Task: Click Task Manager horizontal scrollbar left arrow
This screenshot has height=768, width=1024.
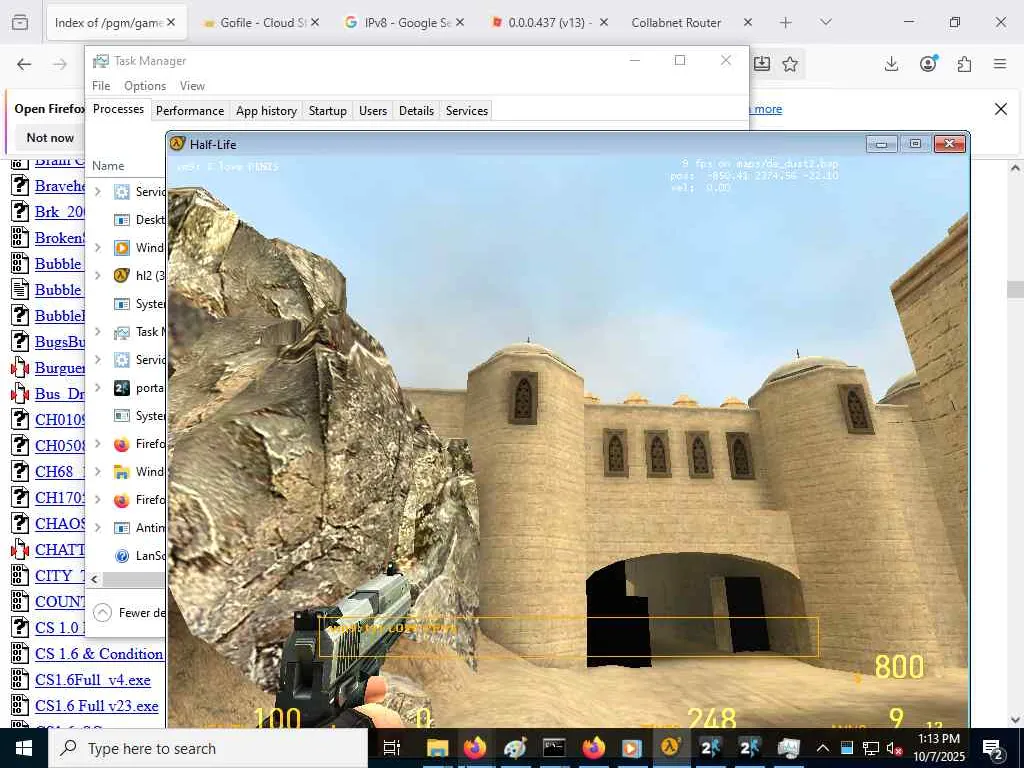Action: (x=94, y=579)
